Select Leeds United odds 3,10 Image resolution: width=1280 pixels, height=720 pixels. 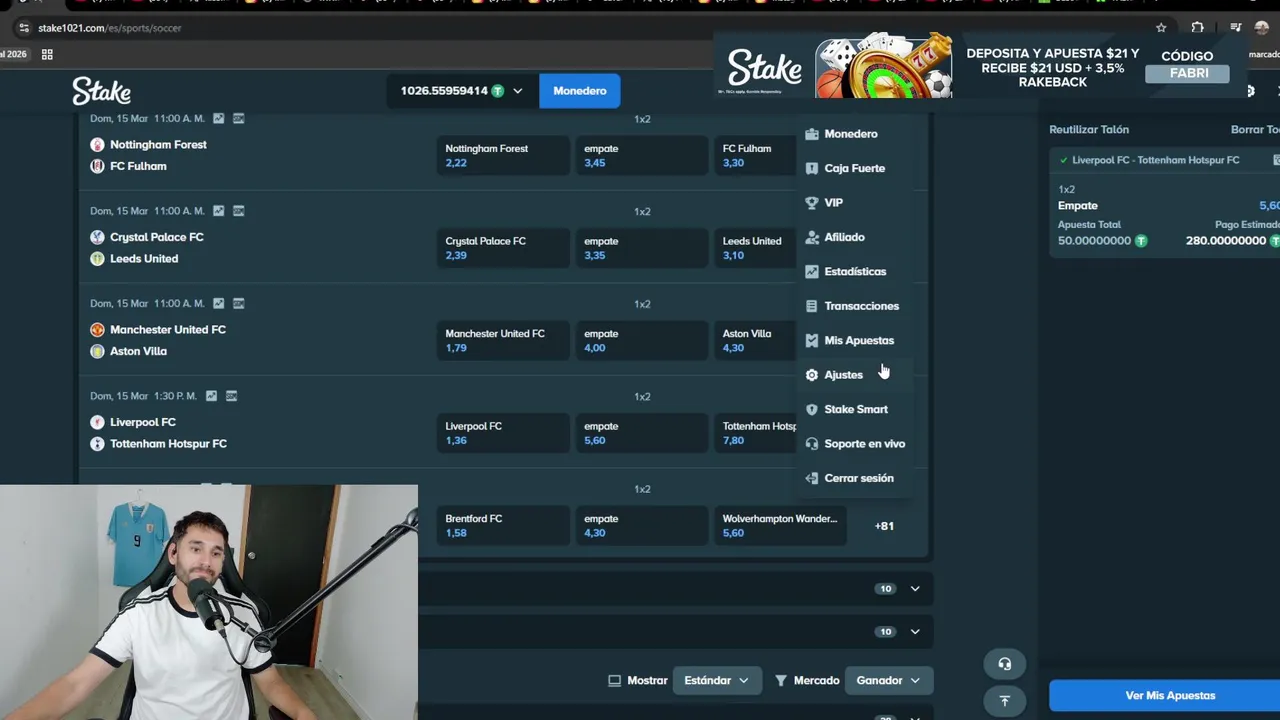click(x=756, y=248)
